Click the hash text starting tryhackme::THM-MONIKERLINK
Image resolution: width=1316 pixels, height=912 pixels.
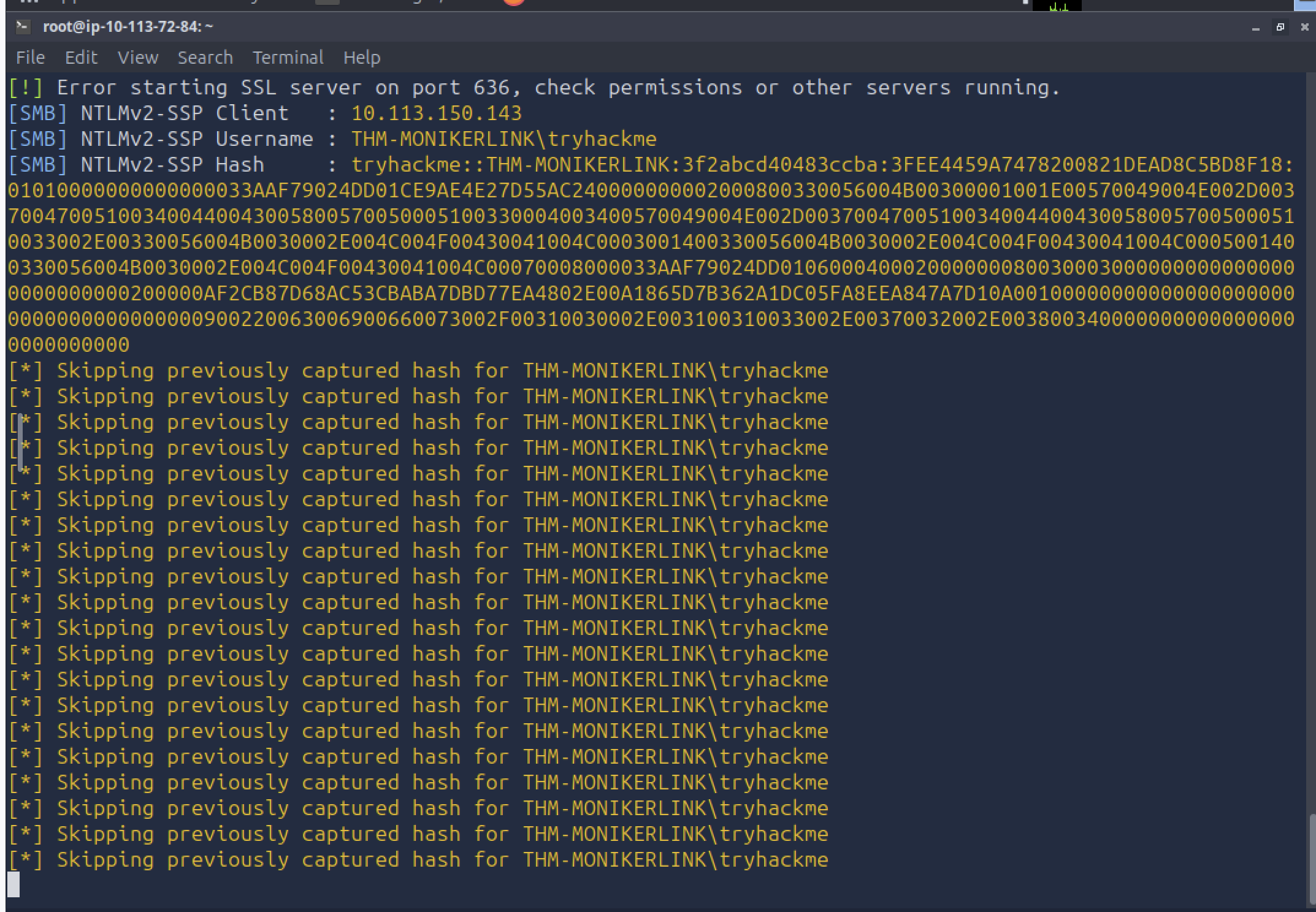click(x=822, y=165)
